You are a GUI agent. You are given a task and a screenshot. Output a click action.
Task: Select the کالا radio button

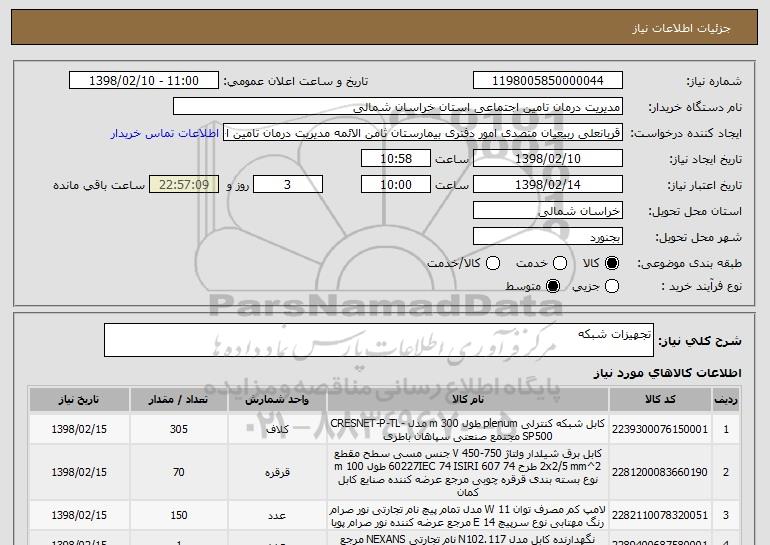(611, 263)
